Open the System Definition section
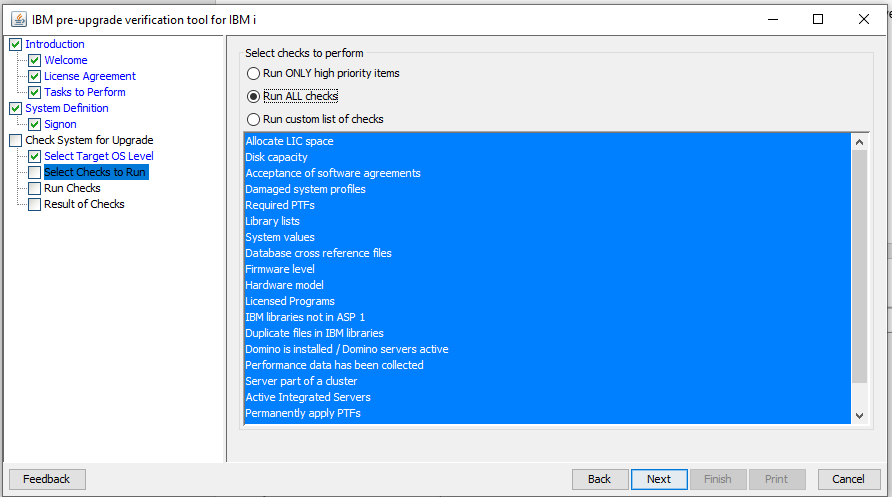This screenshot has width=892, height=497. [66, 108]
